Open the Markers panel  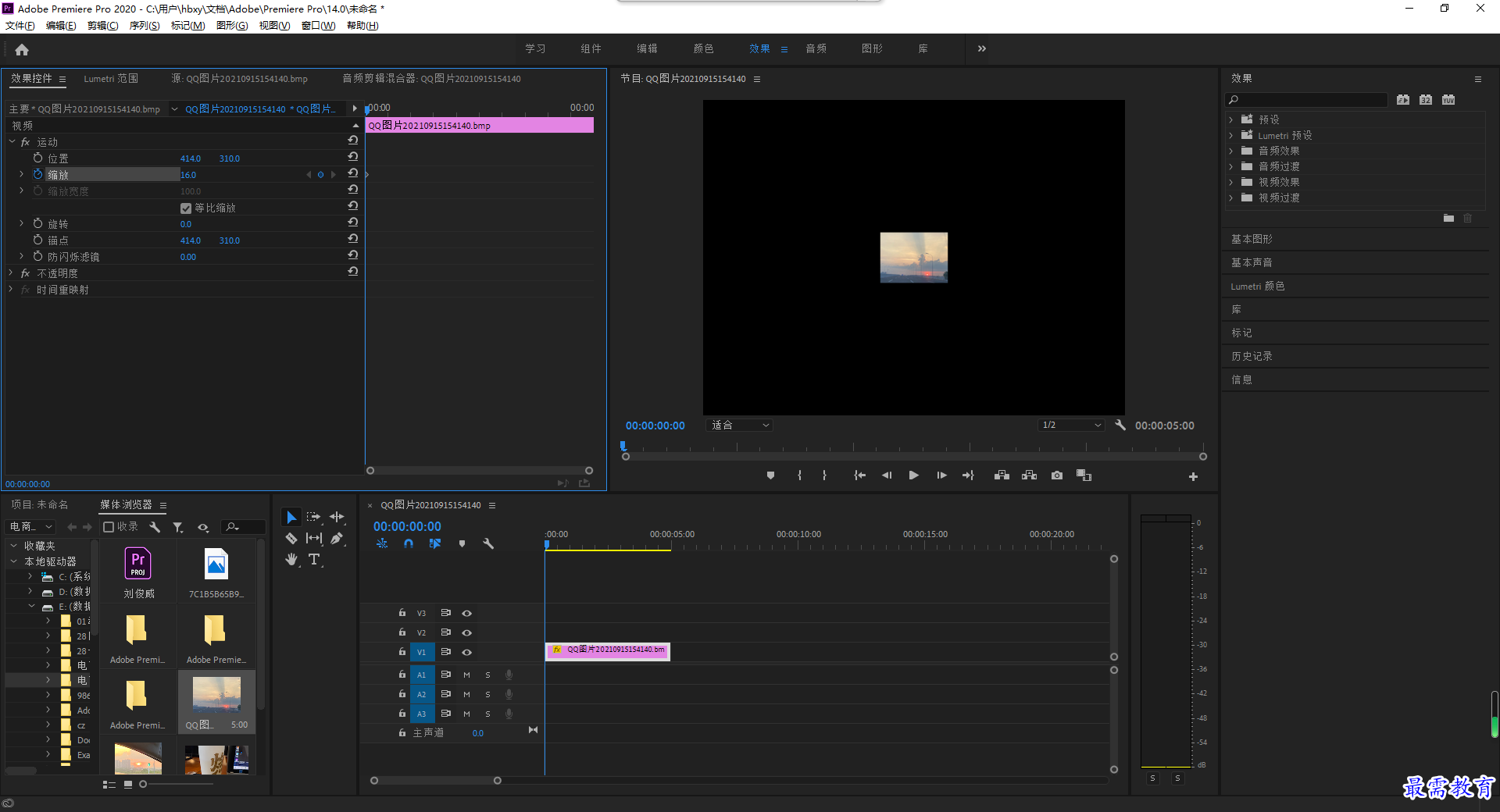(1241, 333)
